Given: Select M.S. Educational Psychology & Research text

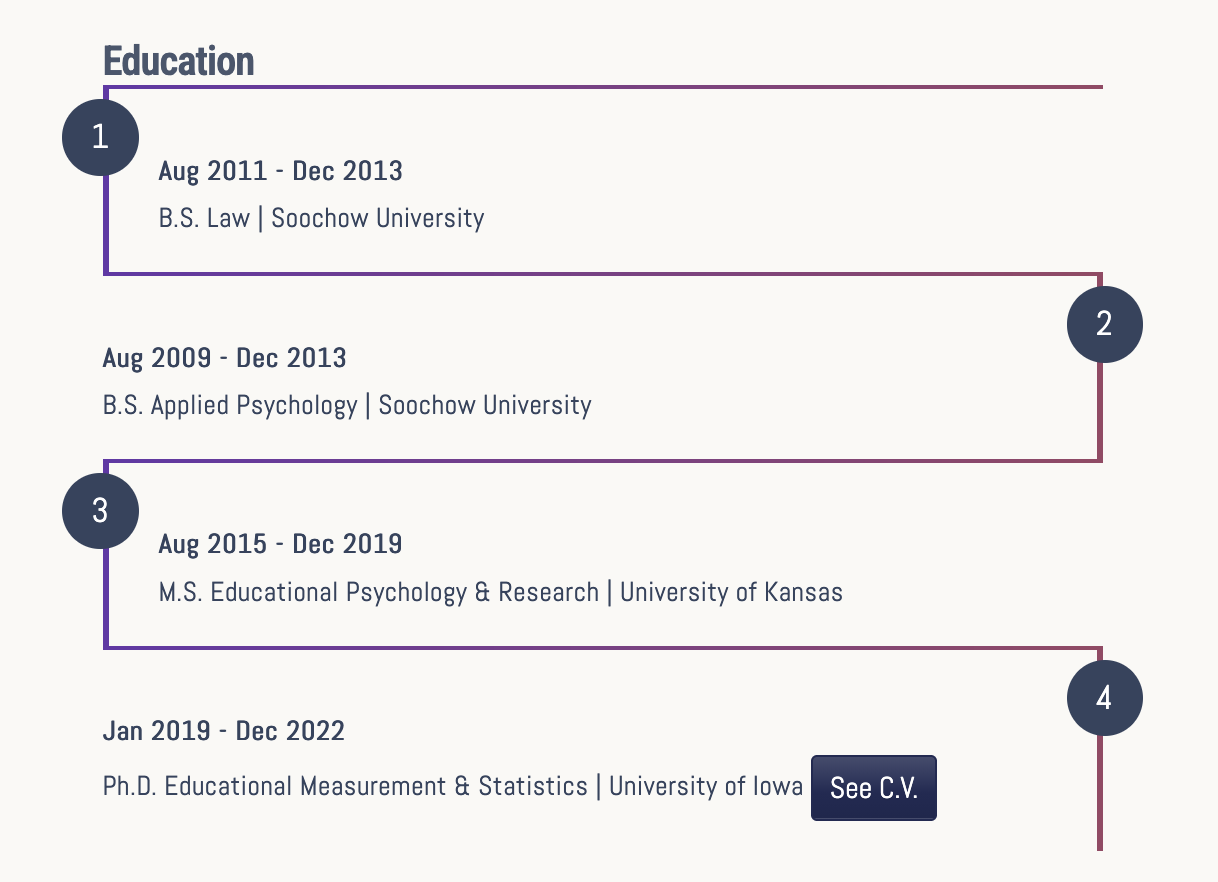Looking at the screenshot, I should 378,592.
